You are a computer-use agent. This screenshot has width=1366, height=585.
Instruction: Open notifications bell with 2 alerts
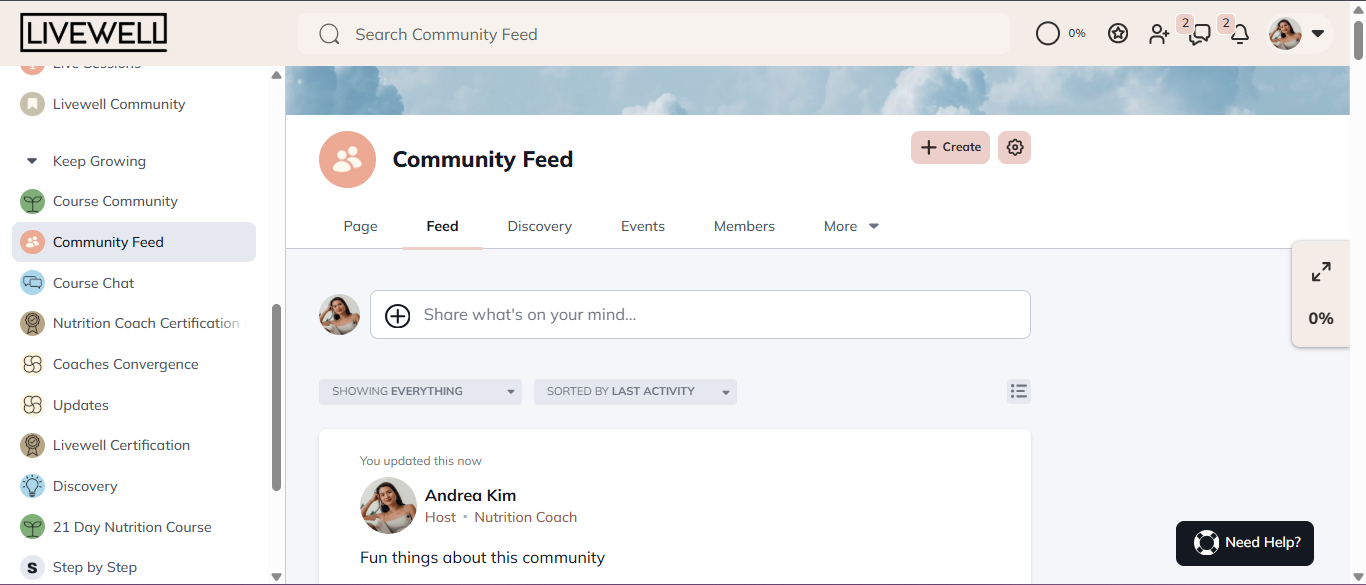pos(1239,33)
